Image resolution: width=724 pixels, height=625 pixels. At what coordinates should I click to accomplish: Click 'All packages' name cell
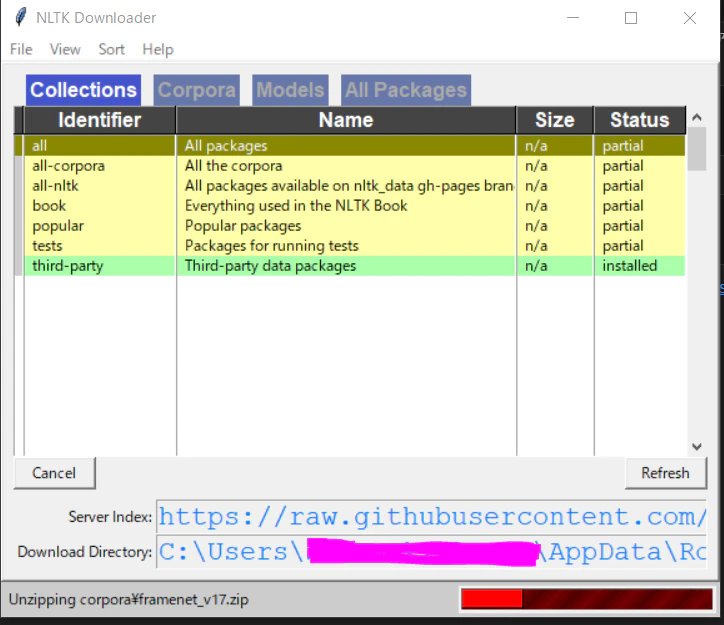pos(346,146)
